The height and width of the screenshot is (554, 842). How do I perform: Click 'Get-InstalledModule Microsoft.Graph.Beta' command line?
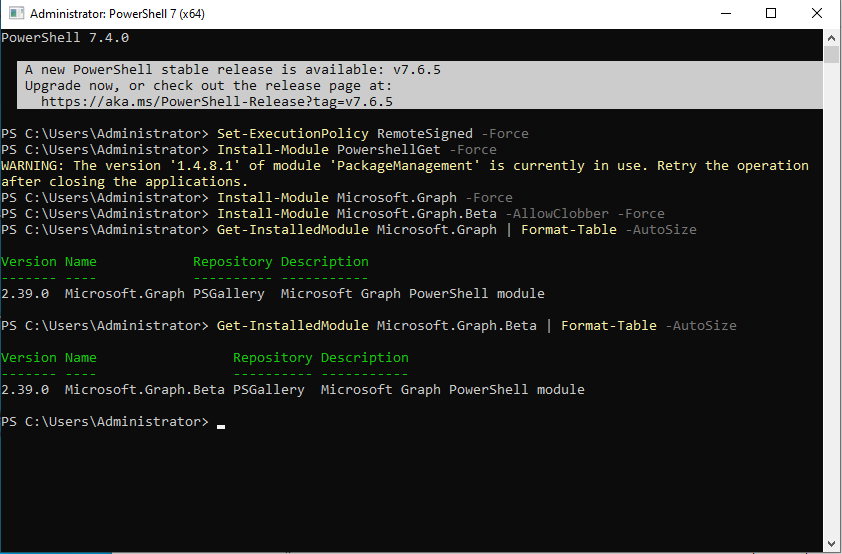pos(476,326)
